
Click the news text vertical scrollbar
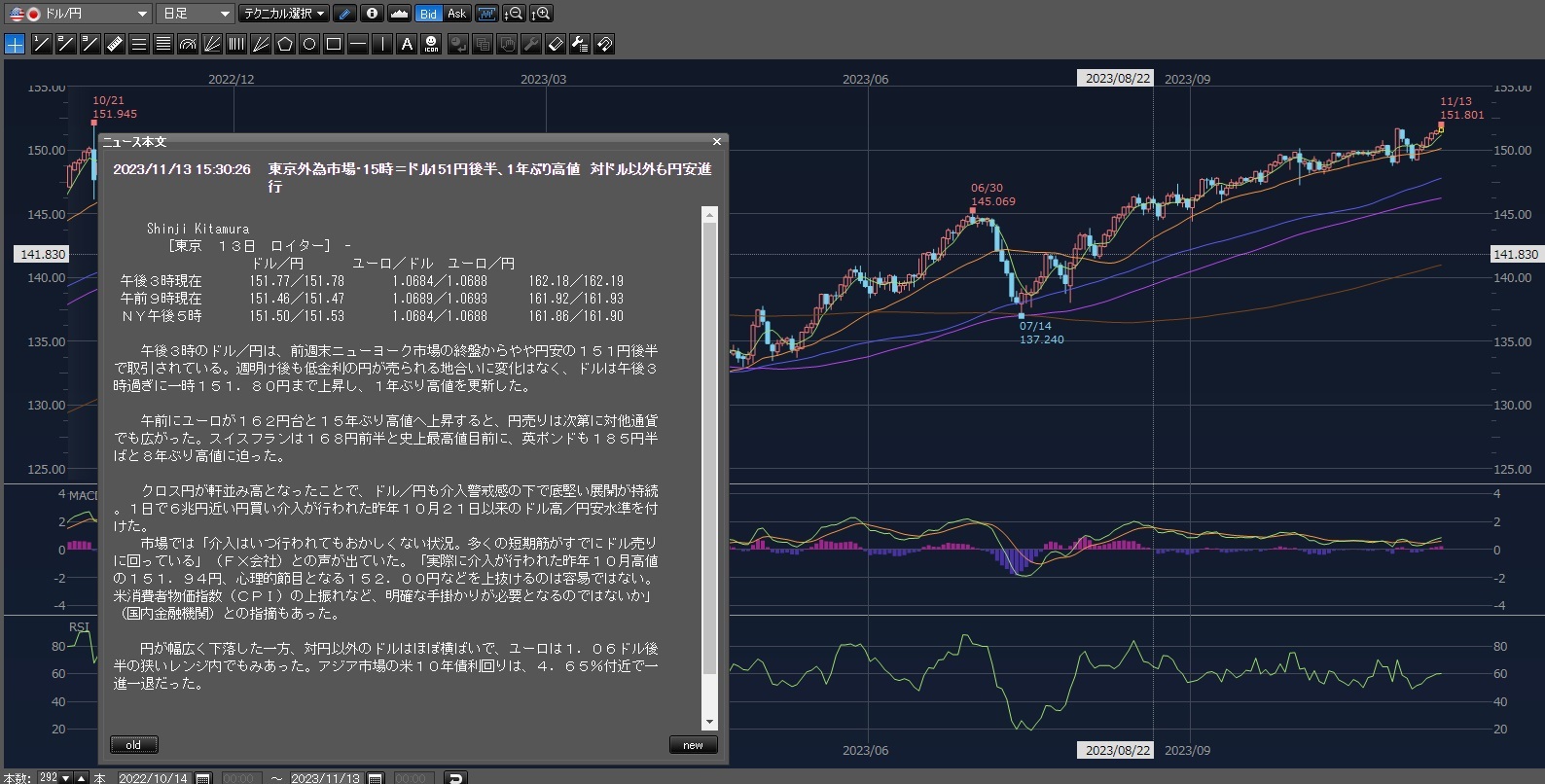[x=709, y=447]
